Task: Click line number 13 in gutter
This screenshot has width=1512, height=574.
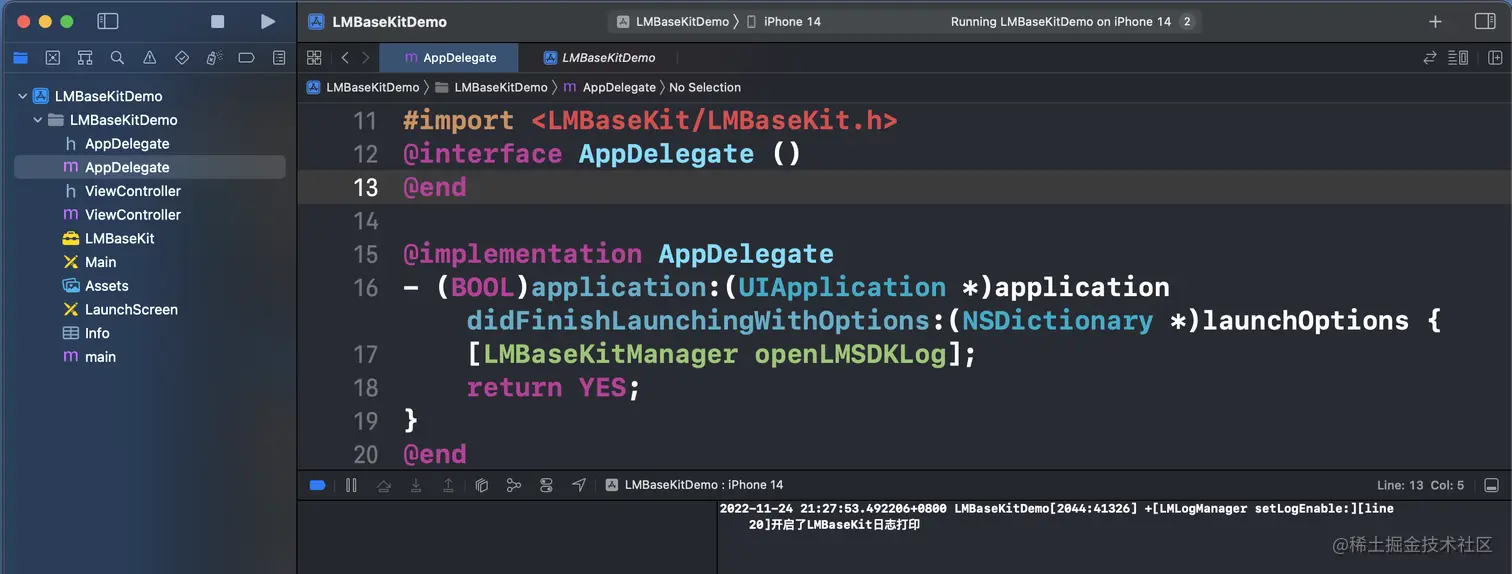Action: pyautogui.click(x=366, y=187)
